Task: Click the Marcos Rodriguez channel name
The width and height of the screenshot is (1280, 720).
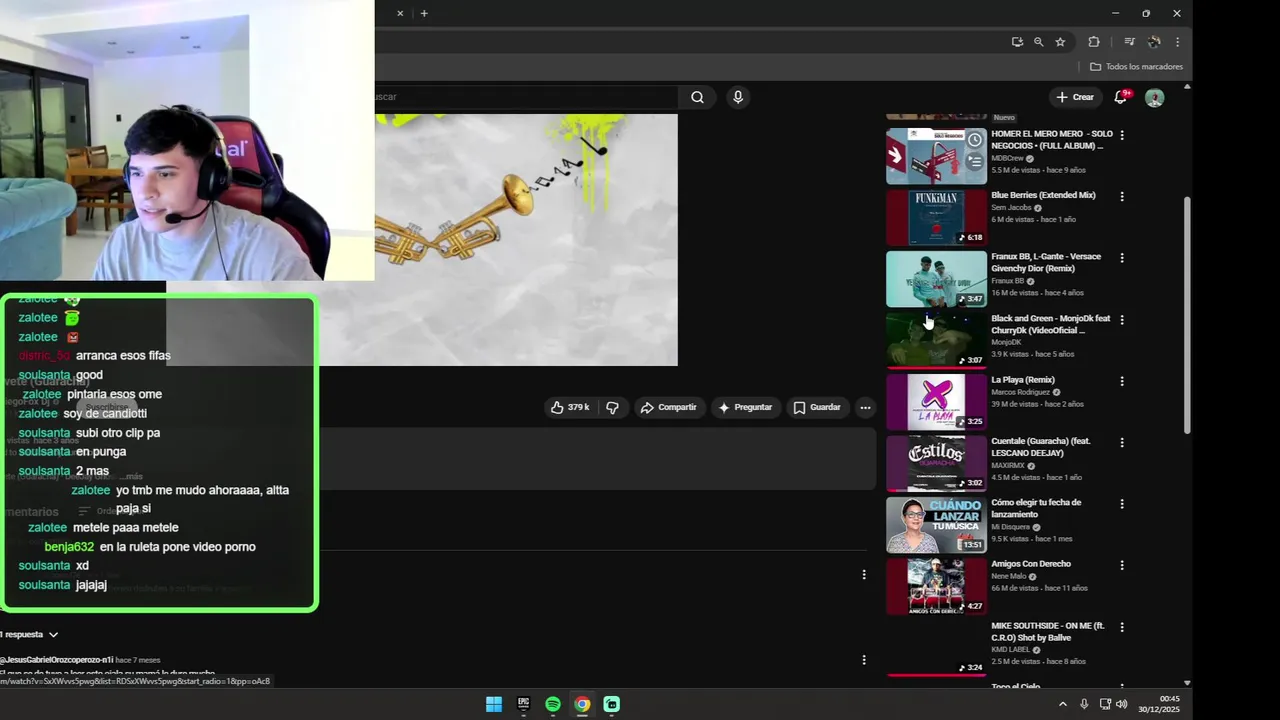Action: pyautogui.click(x=1020, y=393)
